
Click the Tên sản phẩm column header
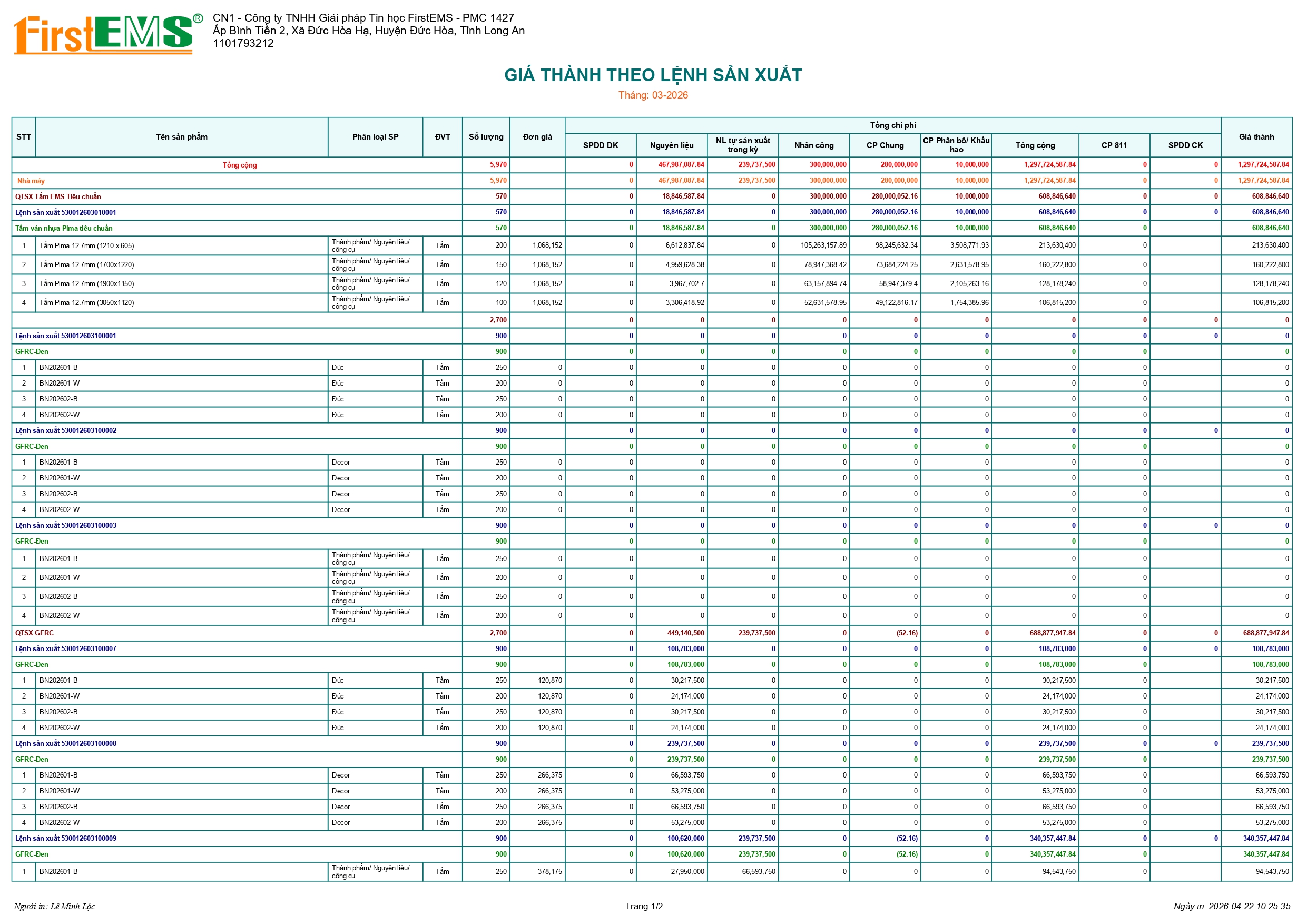point(182,137)
